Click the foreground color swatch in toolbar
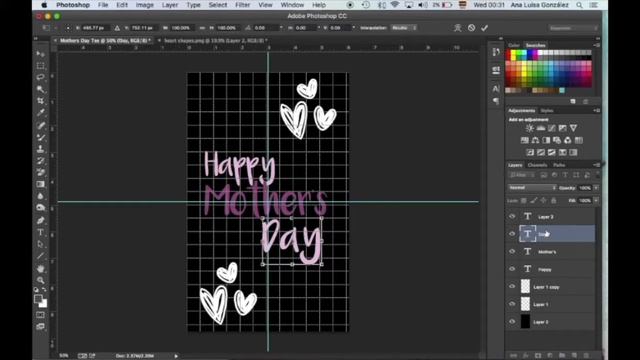The height and width of the screenshot is (360, 640). [x=38, y=299]
